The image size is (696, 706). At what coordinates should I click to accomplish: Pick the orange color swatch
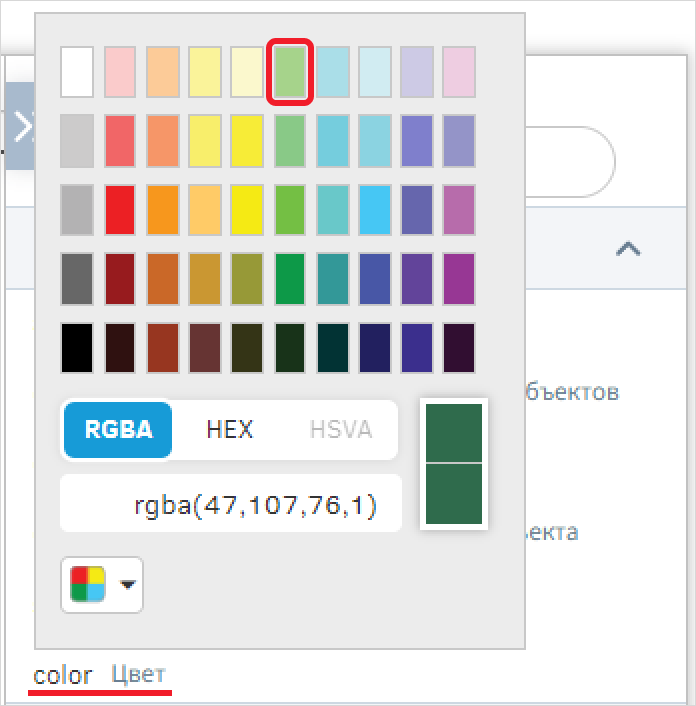[x=162, y=209]
